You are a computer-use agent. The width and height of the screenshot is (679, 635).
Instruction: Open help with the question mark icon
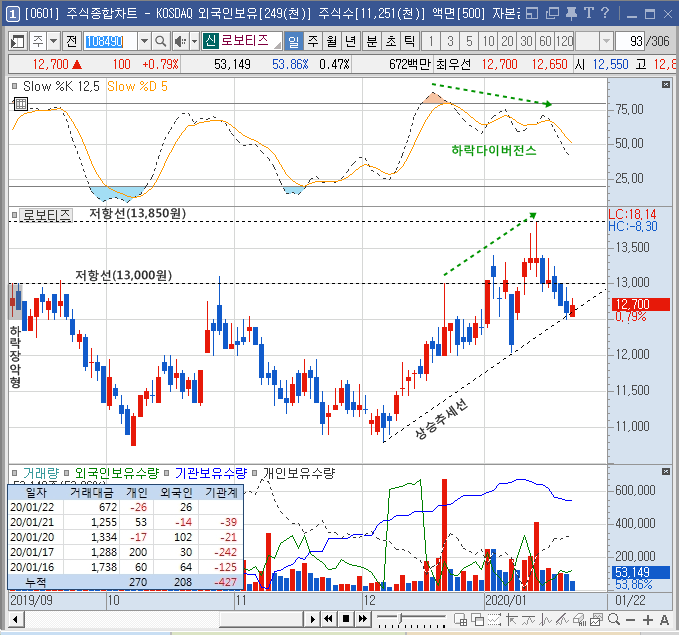(x=605, y=13)
